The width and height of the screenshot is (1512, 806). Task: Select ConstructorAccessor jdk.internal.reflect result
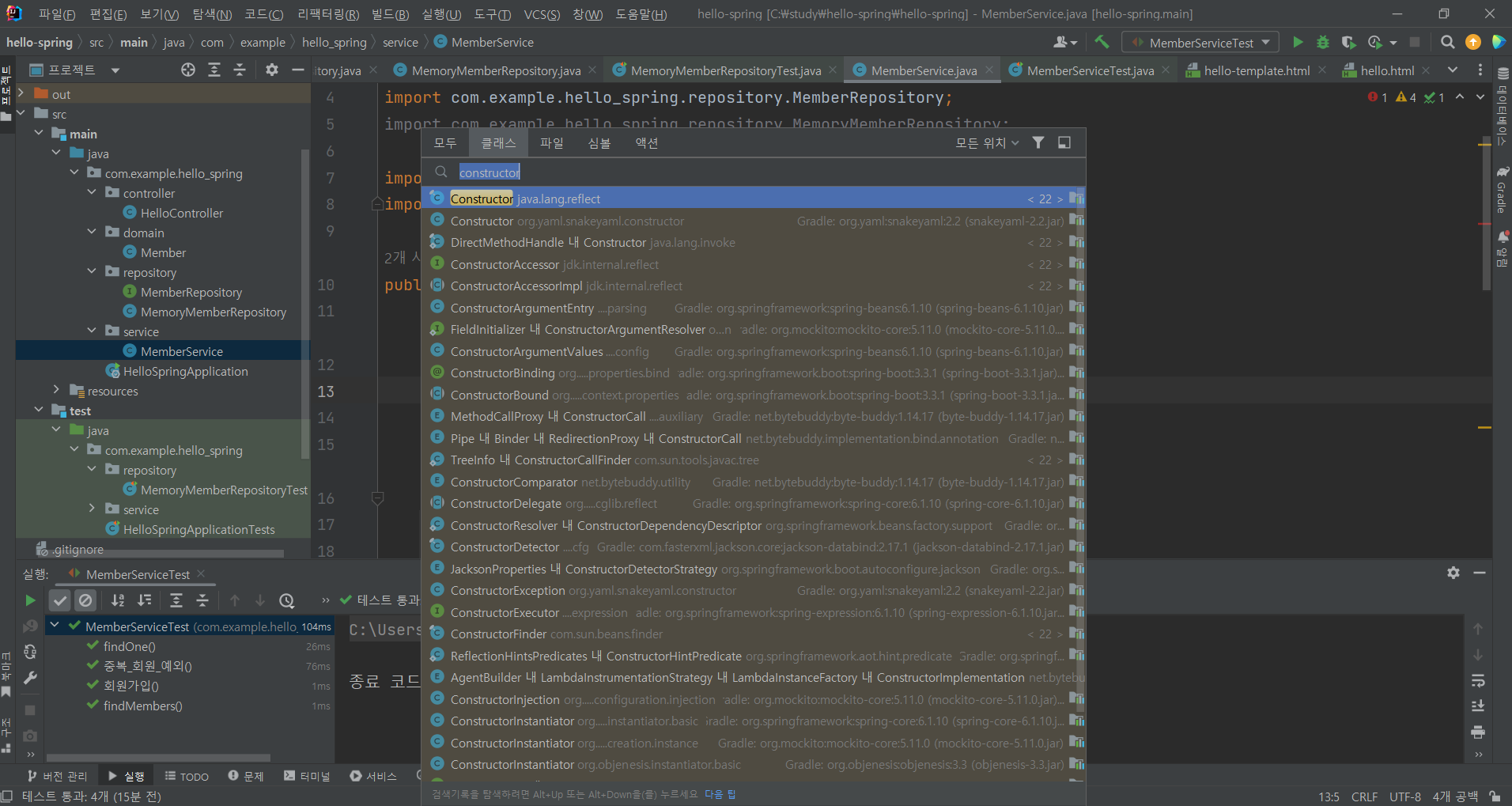coord(753,264)
